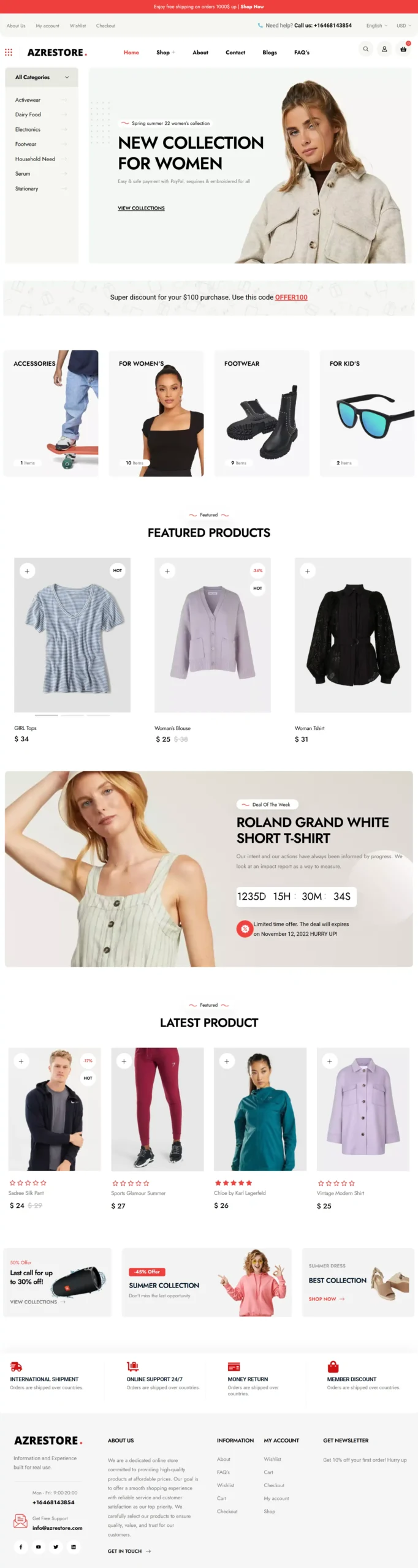Click the grid menu dots icon

9,53
